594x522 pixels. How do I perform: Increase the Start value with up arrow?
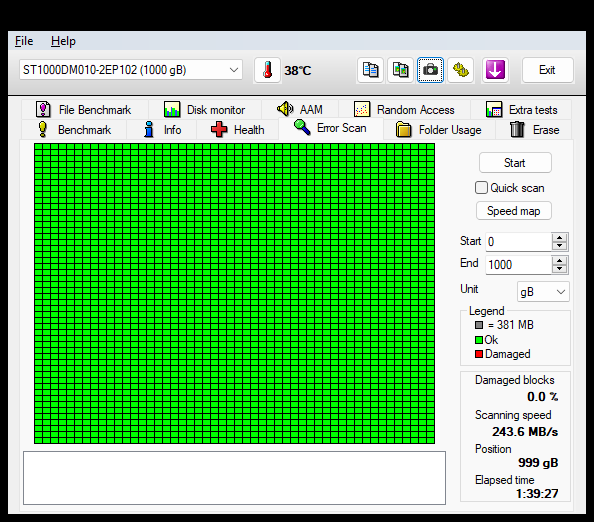click(x=560, y=238)
